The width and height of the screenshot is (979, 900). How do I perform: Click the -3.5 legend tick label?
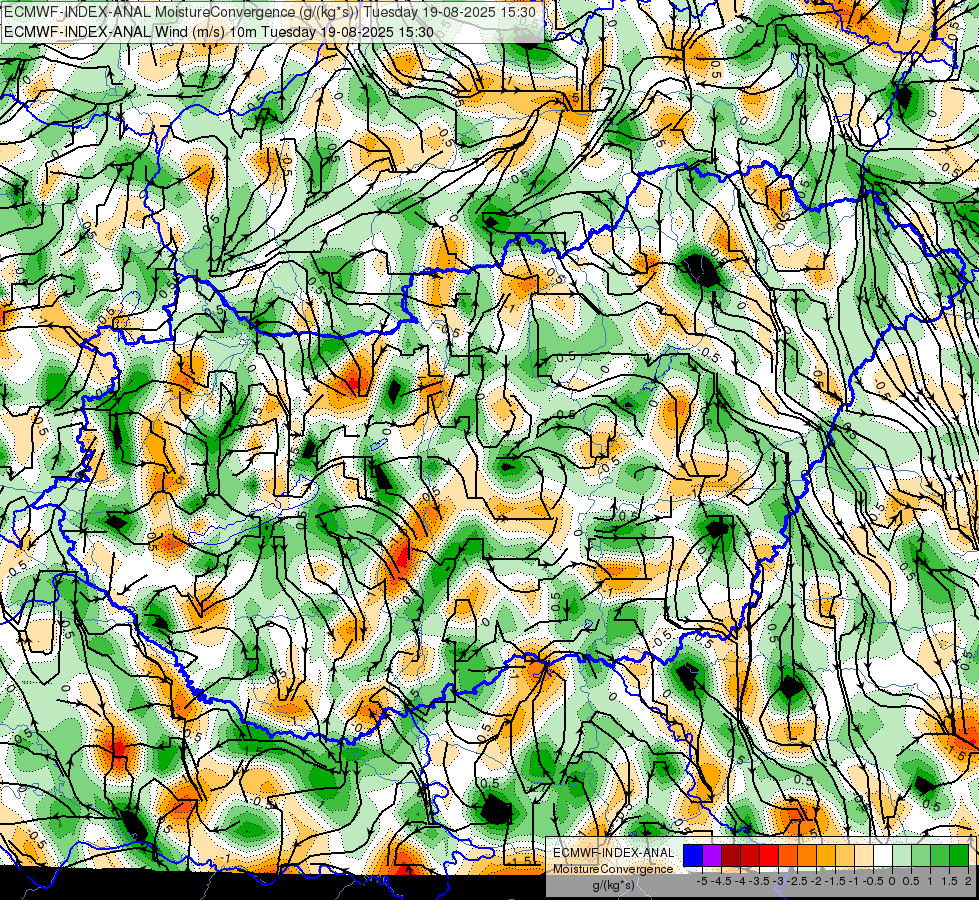point(760,881)
